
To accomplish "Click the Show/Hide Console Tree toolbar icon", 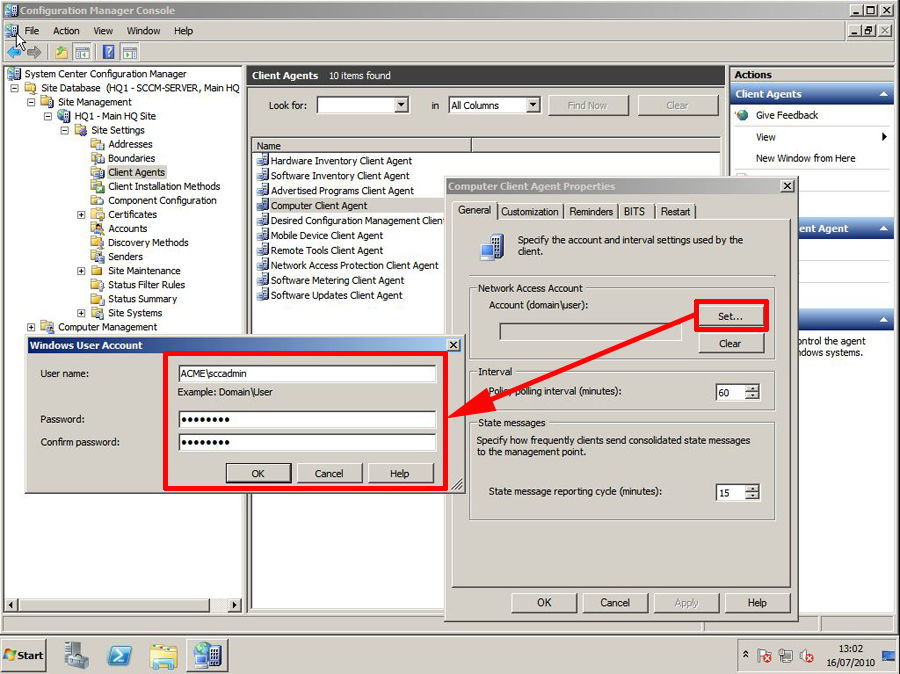I will coord(83,53).
